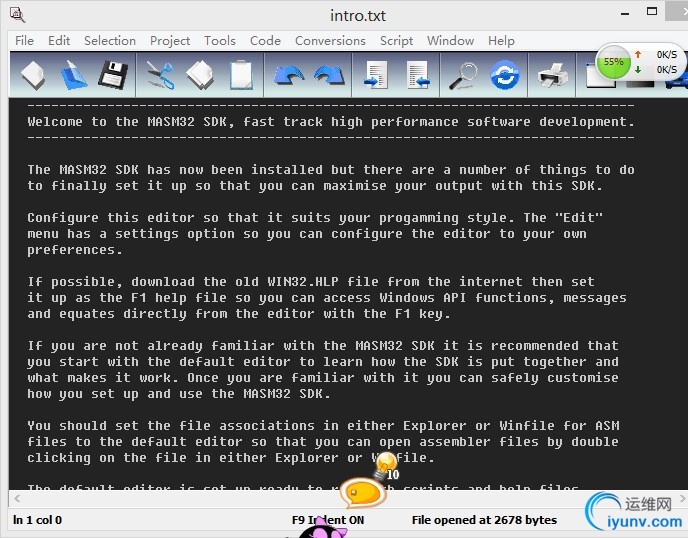Open the Conversions menu
The image size is (688, 538).
click(330, 41)
